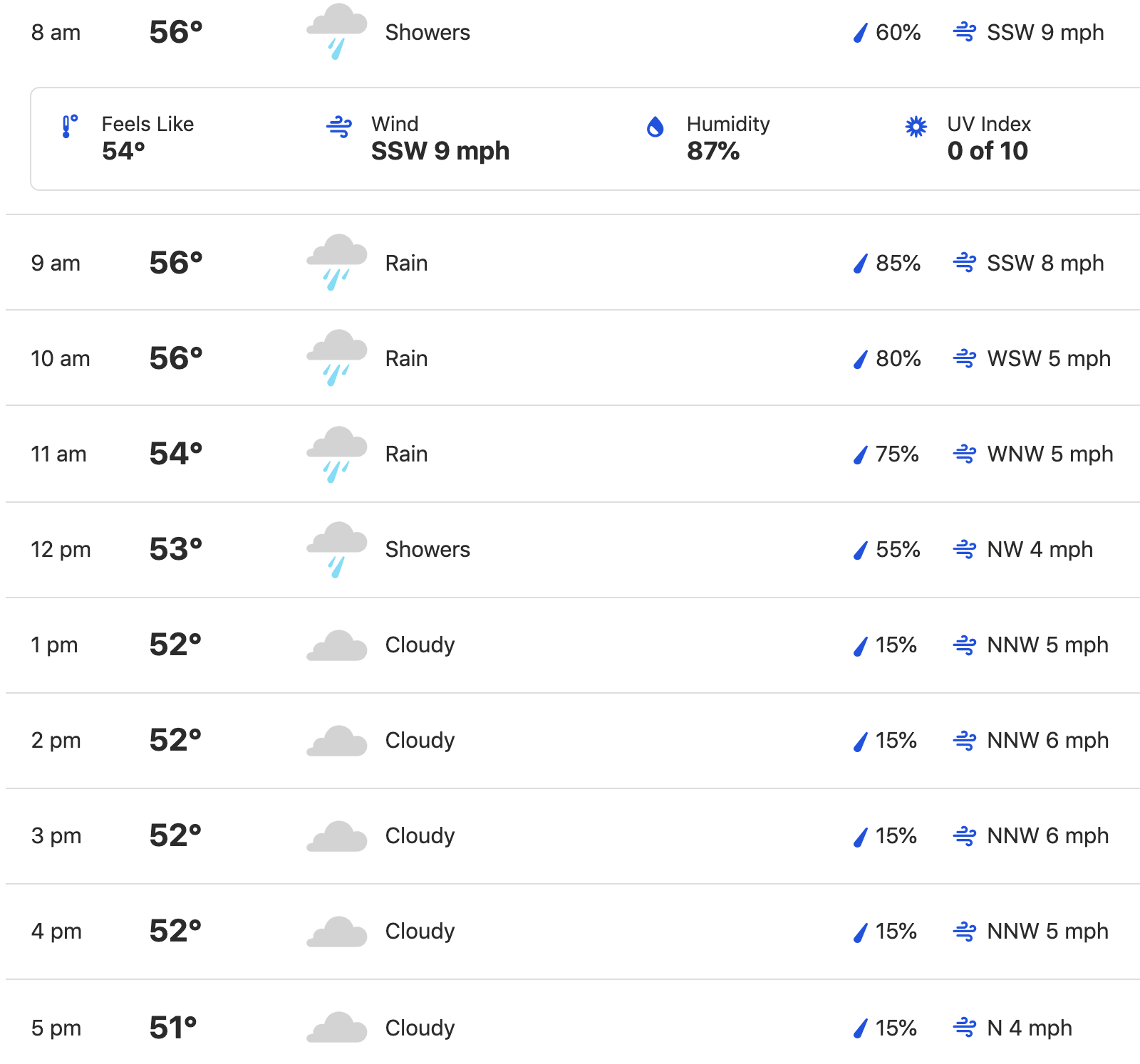The image size is (1140, 1064).
Task: Click the Feels Like thermometer icon
Action: click(x=69, y=127)
